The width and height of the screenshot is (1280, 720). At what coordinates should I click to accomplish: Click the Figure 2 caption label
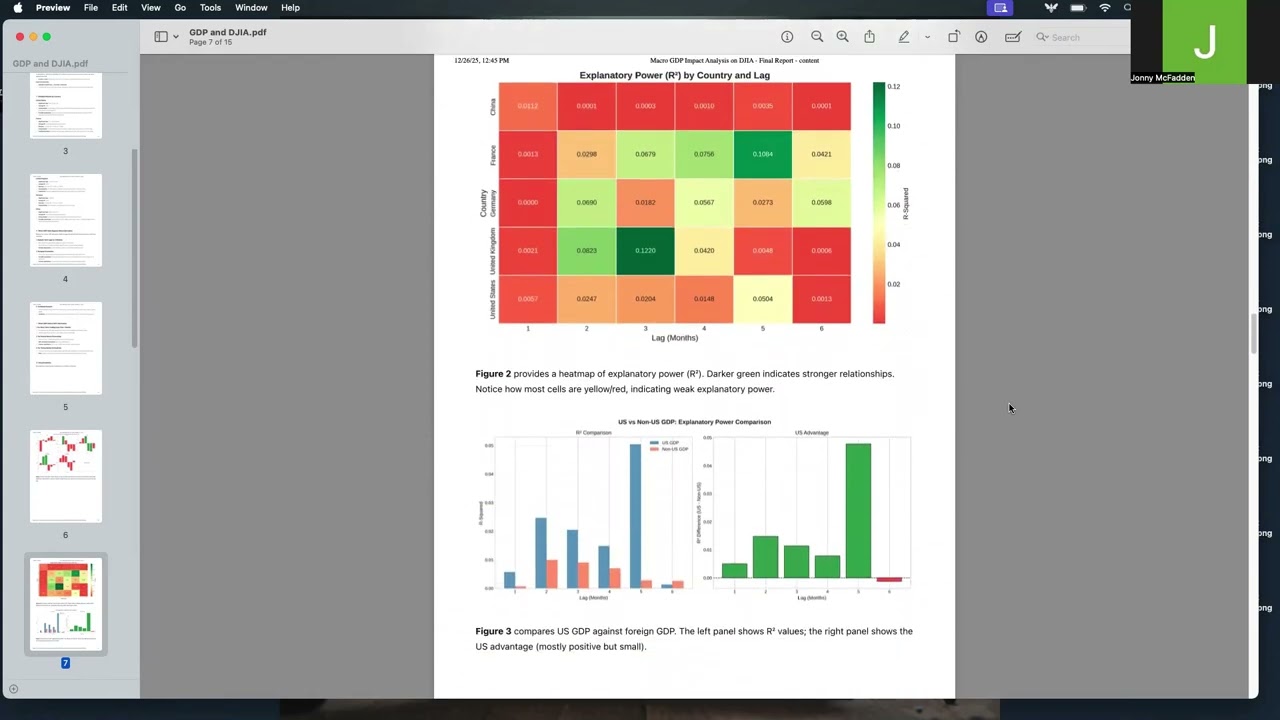[493, 374]
